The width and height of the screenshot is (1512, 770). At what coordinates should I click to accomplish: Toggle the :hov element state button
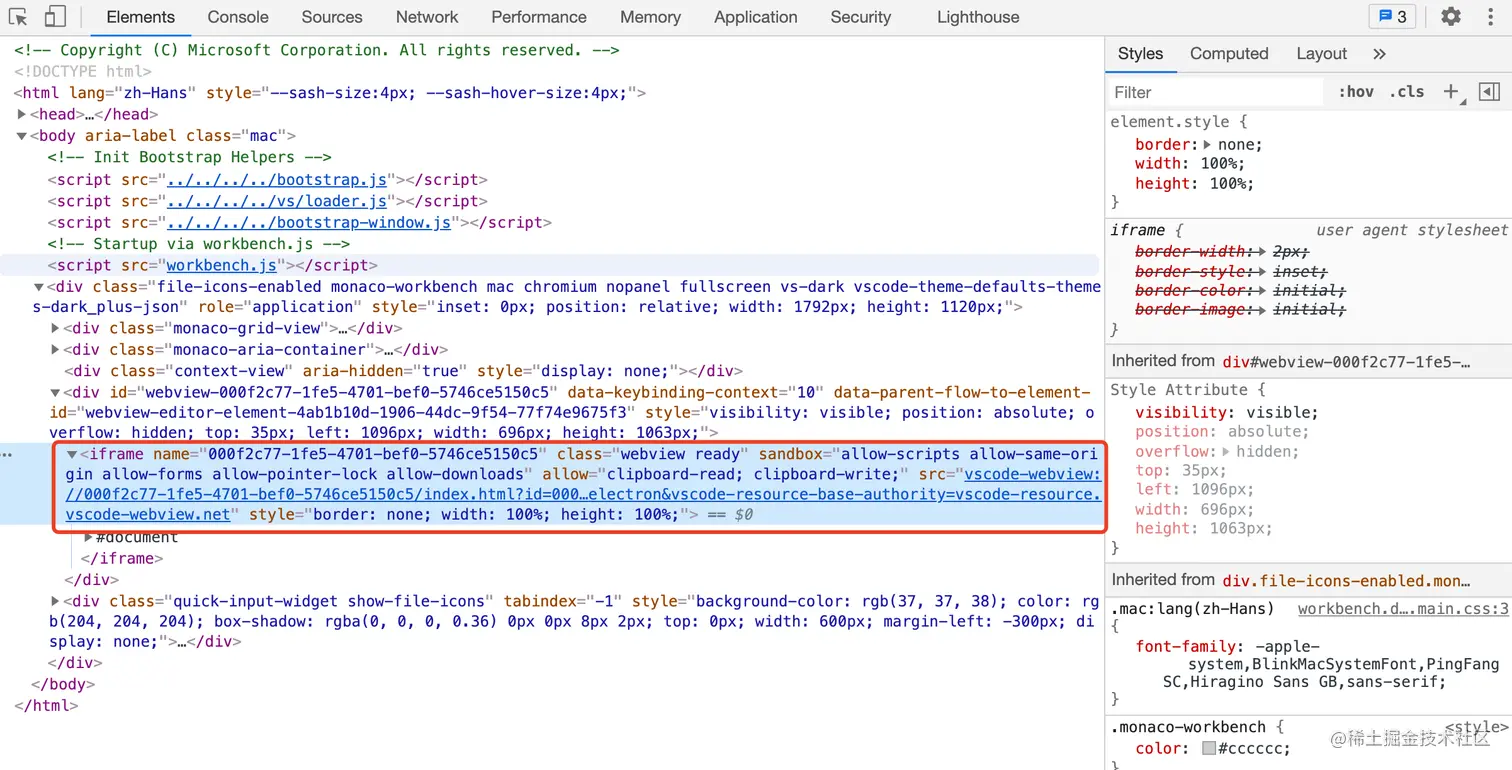tap(1356, 92)
